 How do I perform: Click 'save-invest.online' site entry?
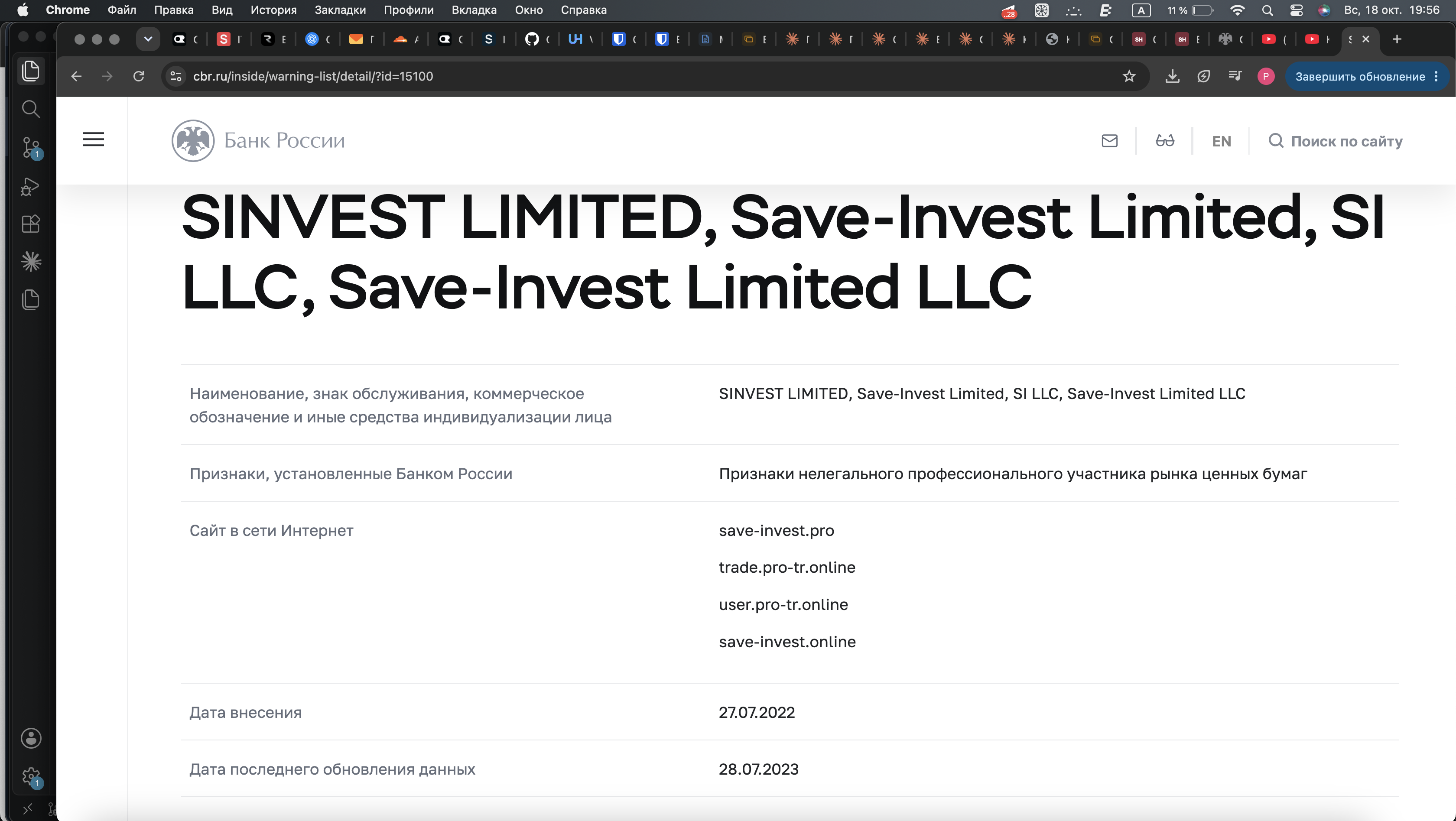coord(787,642)
